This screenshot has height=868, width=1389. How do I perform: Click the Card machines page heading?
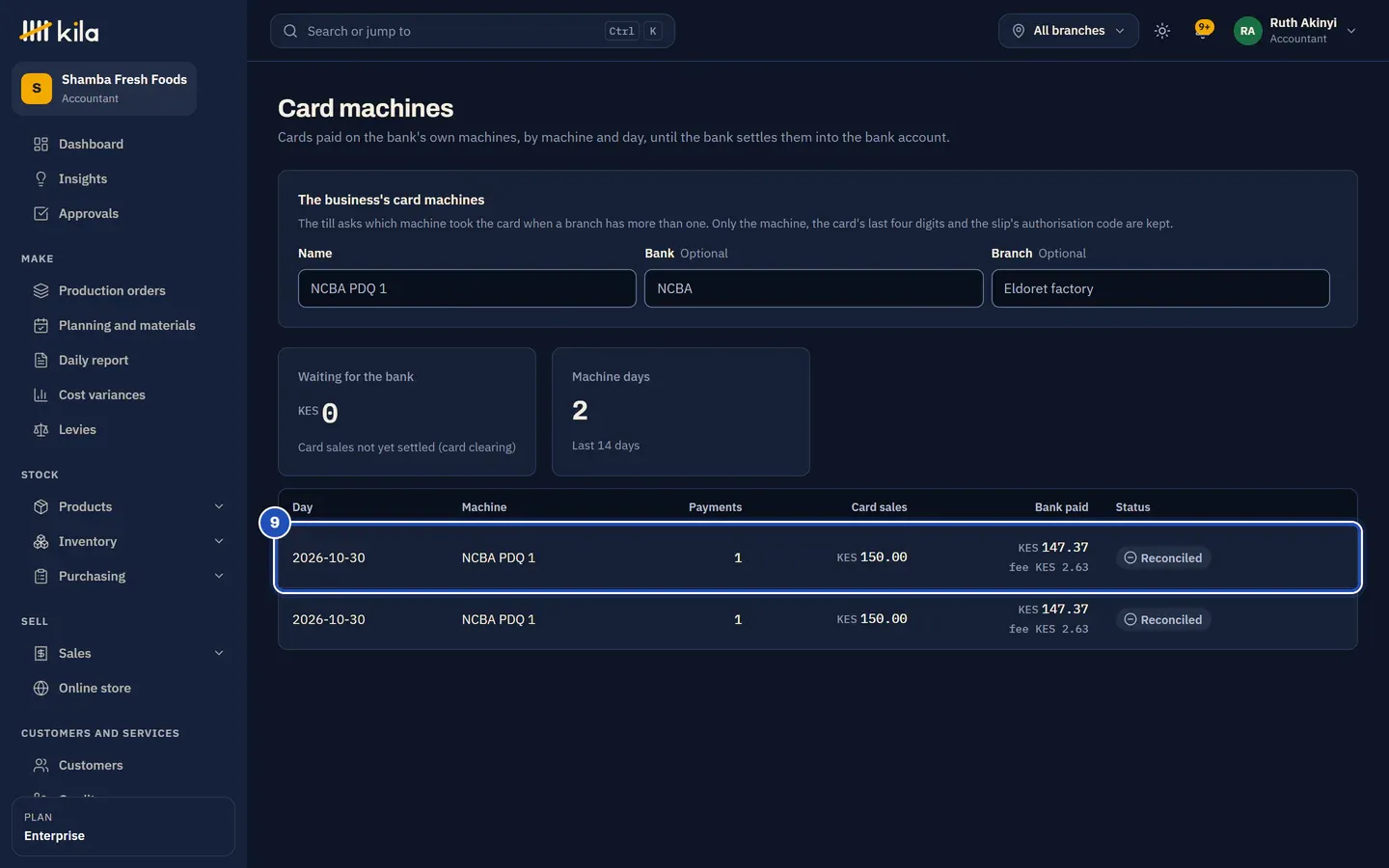[366, 108]
